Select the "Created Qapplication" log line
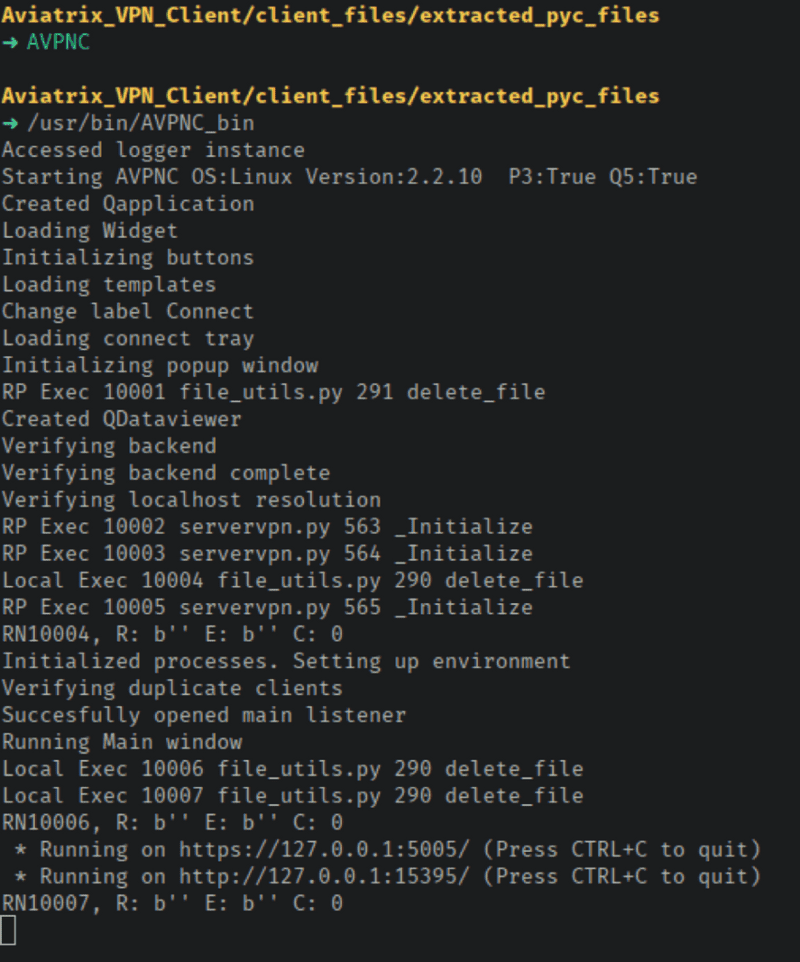 coord(128,204)
